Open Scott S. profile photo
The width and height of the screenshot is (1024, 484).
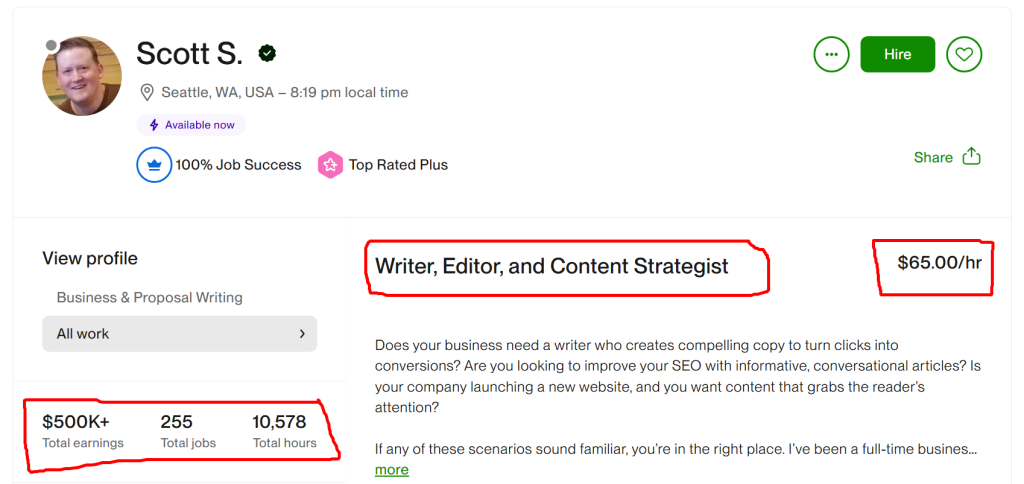point(82,77)
